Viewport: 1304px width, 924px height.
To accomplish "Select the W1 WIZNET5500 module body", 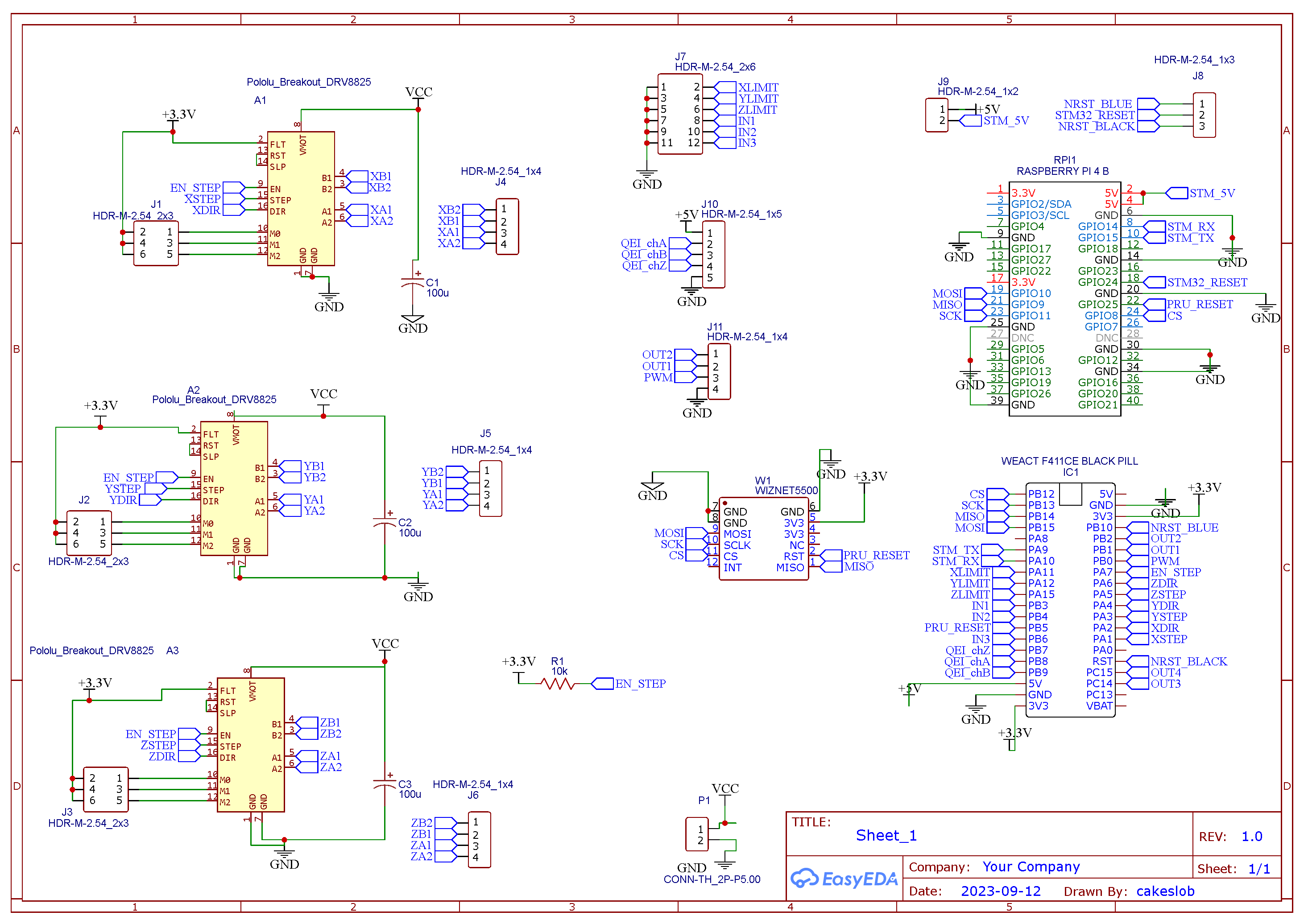I will click(x=764, y=538).
